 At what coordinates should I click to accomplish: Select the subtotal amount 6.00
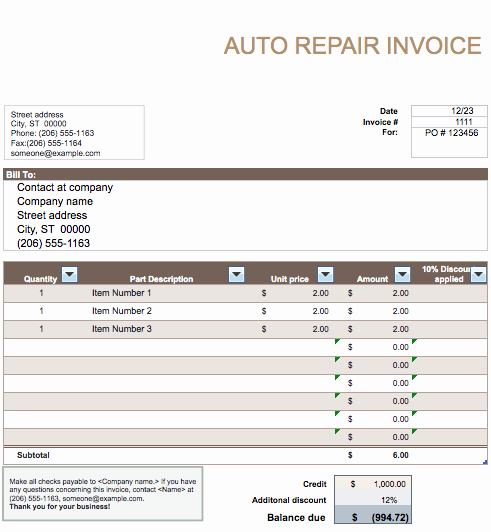click(x=401, y=455)
